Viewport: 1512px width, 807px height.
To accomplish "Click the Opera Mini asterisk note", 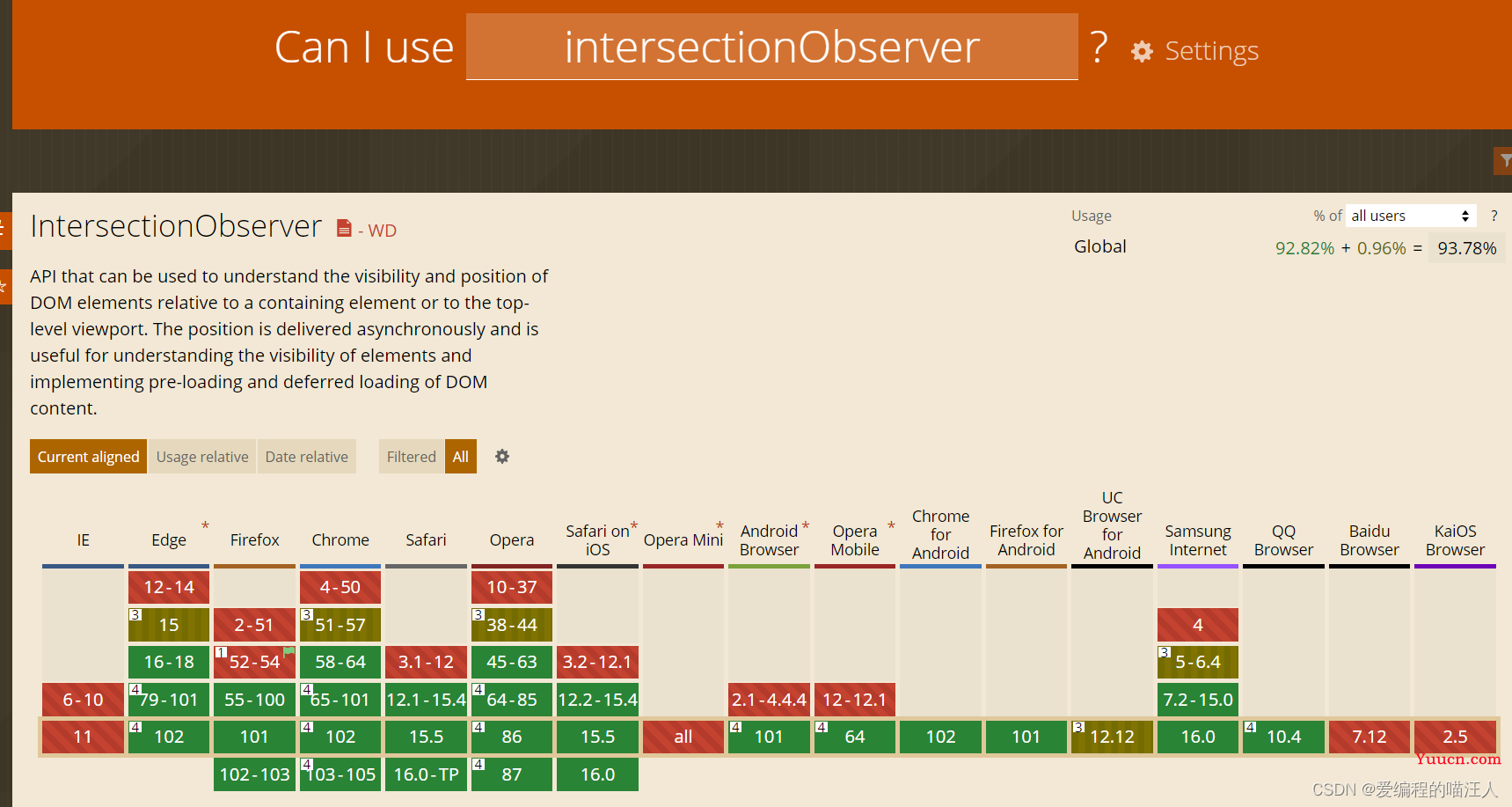I will (x=719, y=525).
